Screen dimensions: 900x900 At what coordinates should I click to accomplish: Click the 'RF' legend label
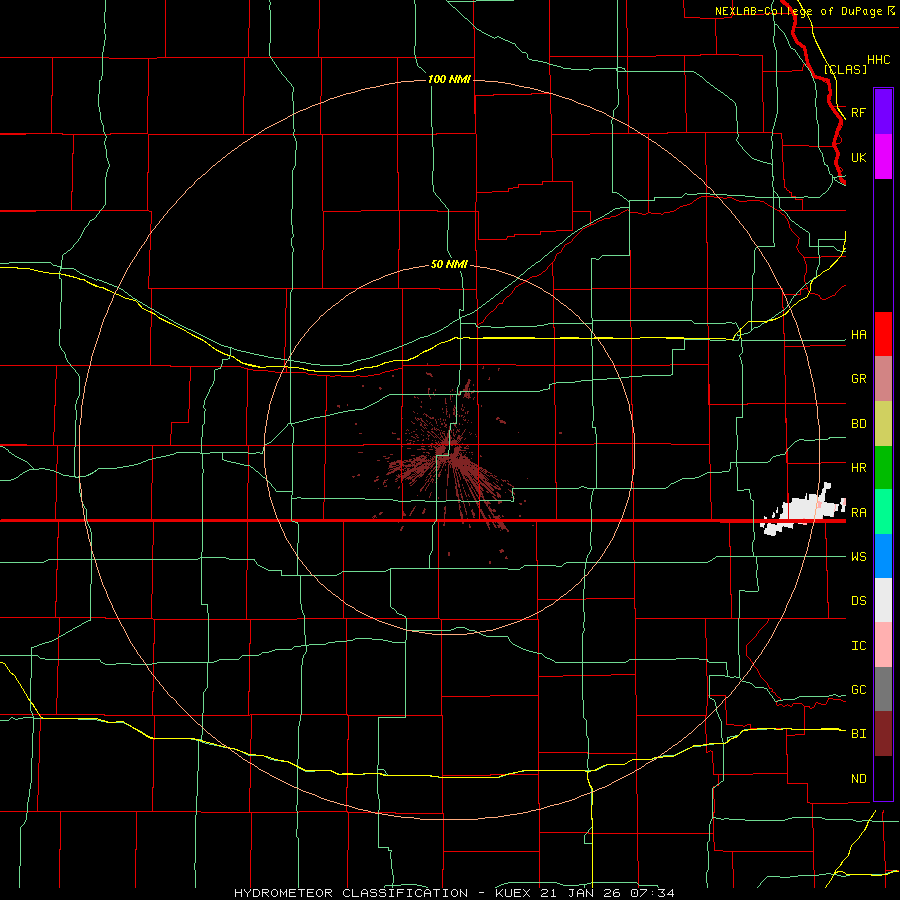[x=858, y=112]
